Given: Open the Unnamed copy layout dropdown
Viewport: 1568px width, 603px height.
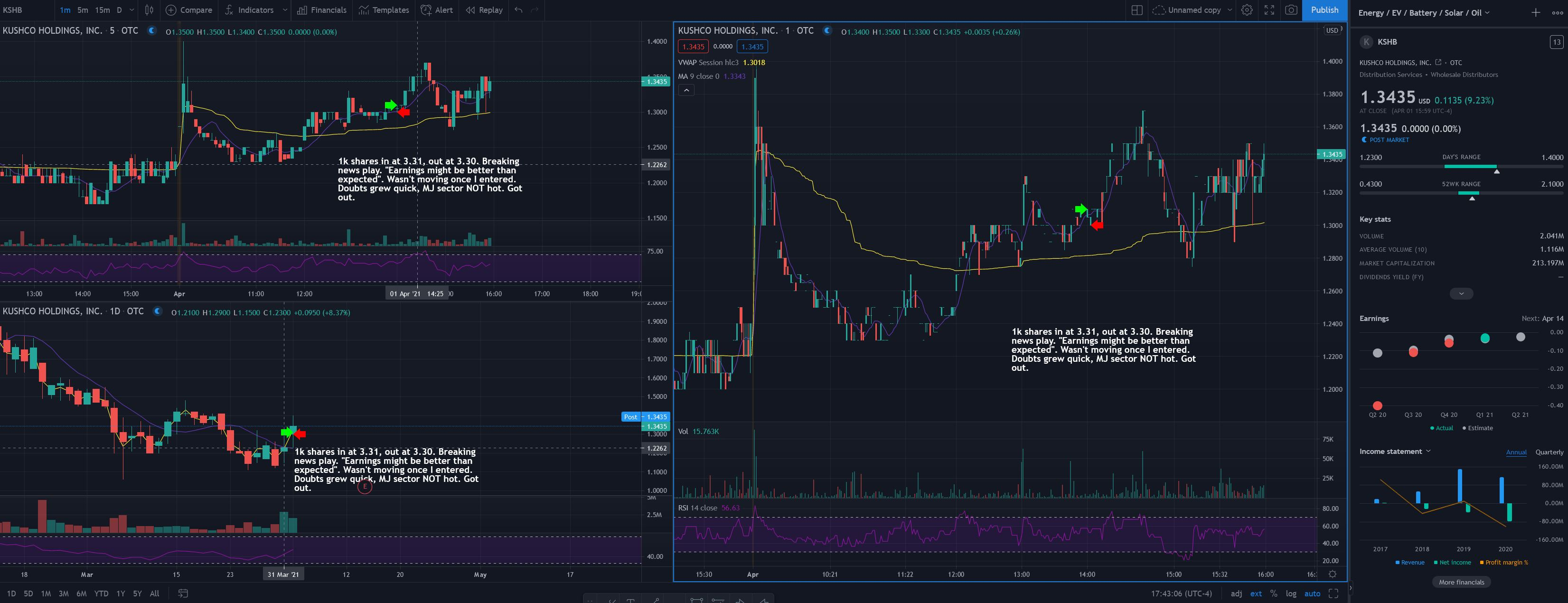Looking at the screenshot, I should click(1230, 10).
